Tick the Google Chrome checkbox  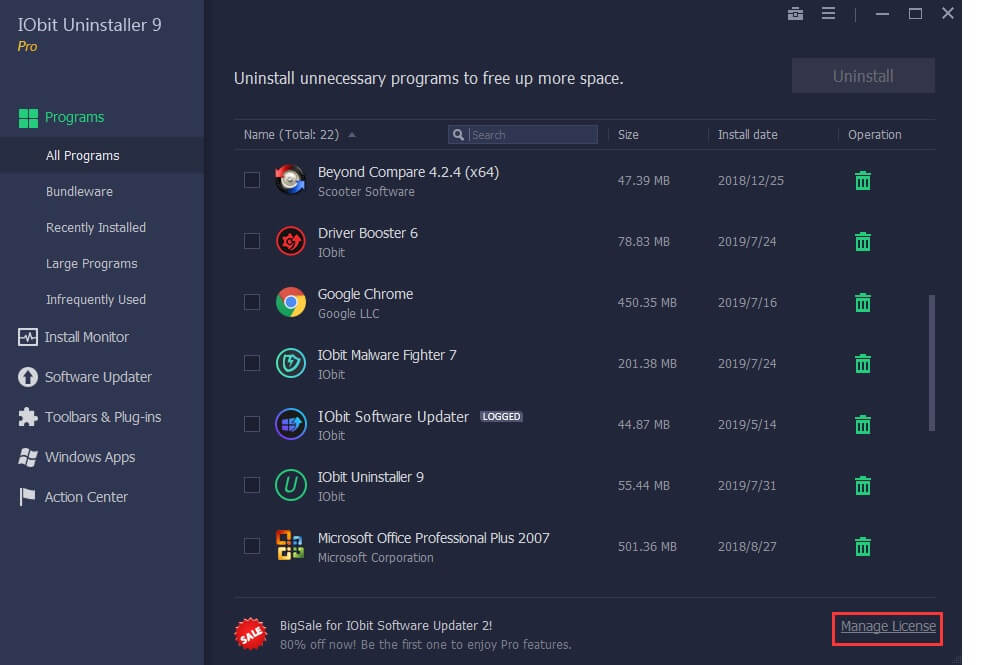(252, 302)
